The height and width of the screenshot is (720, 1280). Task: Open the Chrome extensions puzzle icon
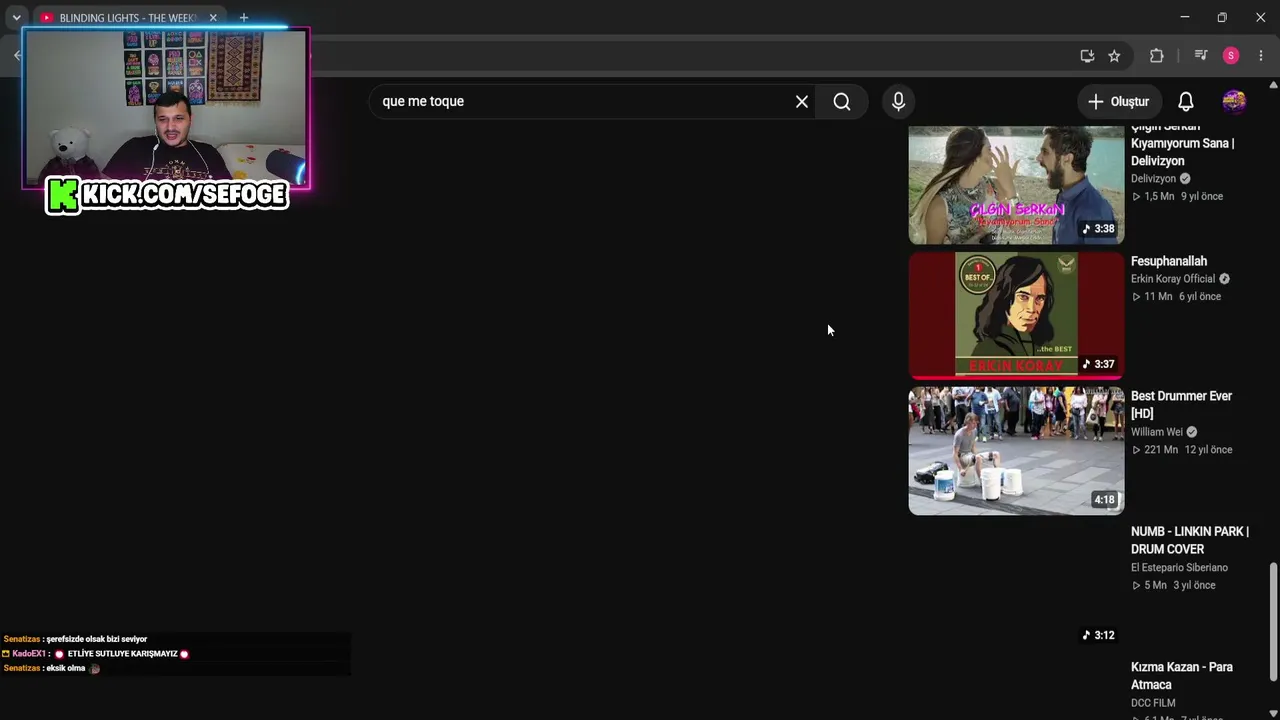(x=1157, y=56)
